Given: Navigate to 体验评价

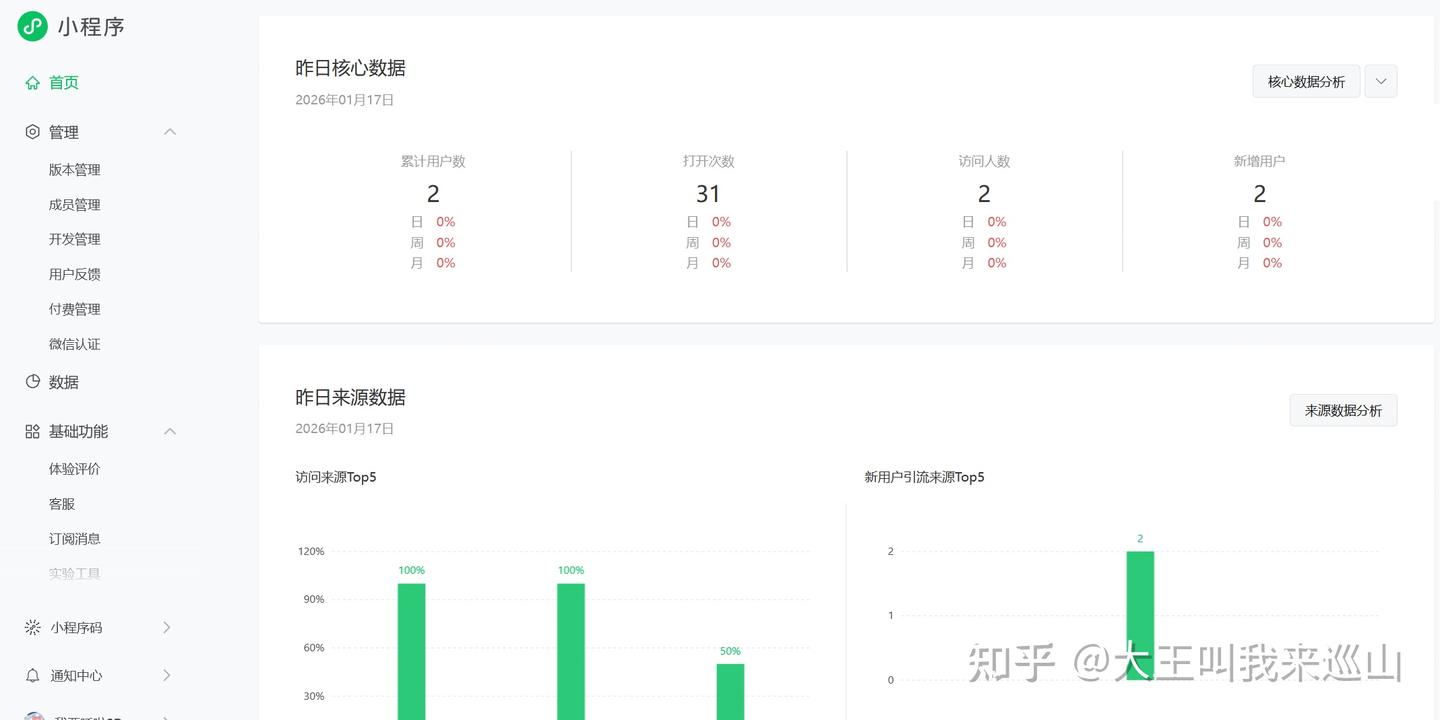Looking at the screenshot, I should point(75,469).
